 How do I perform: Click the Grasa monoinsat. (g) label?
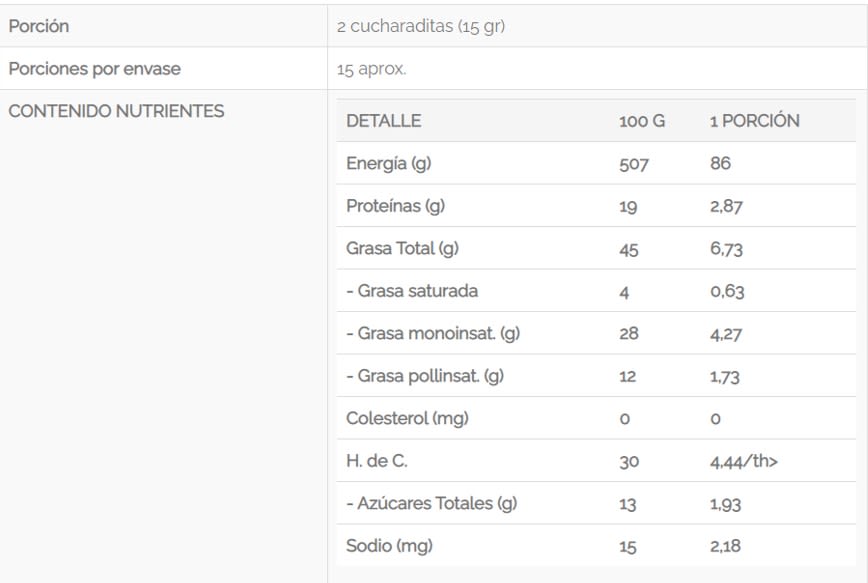coord(433,334)
